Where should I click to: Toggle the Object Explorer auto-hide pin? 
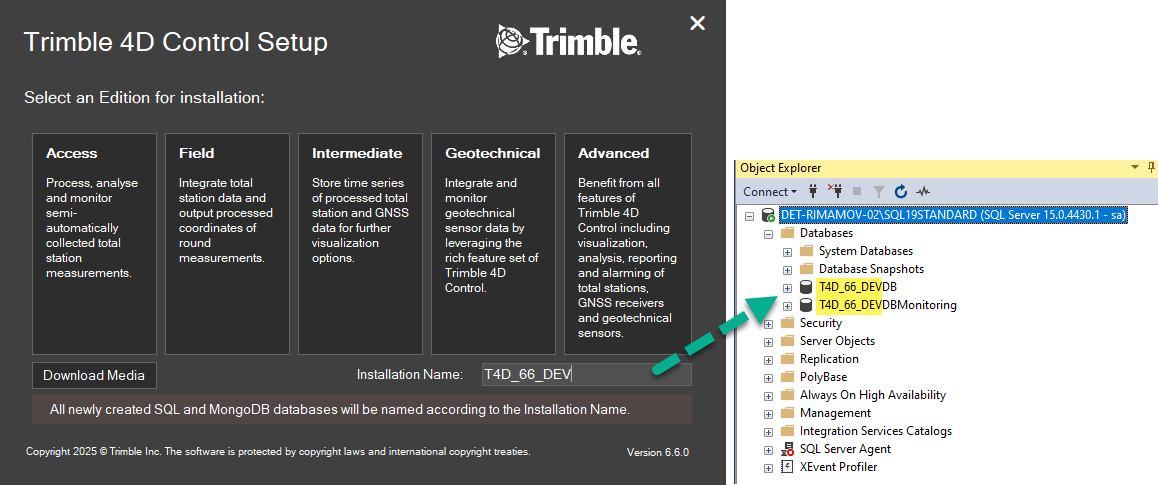[1151, 168]
